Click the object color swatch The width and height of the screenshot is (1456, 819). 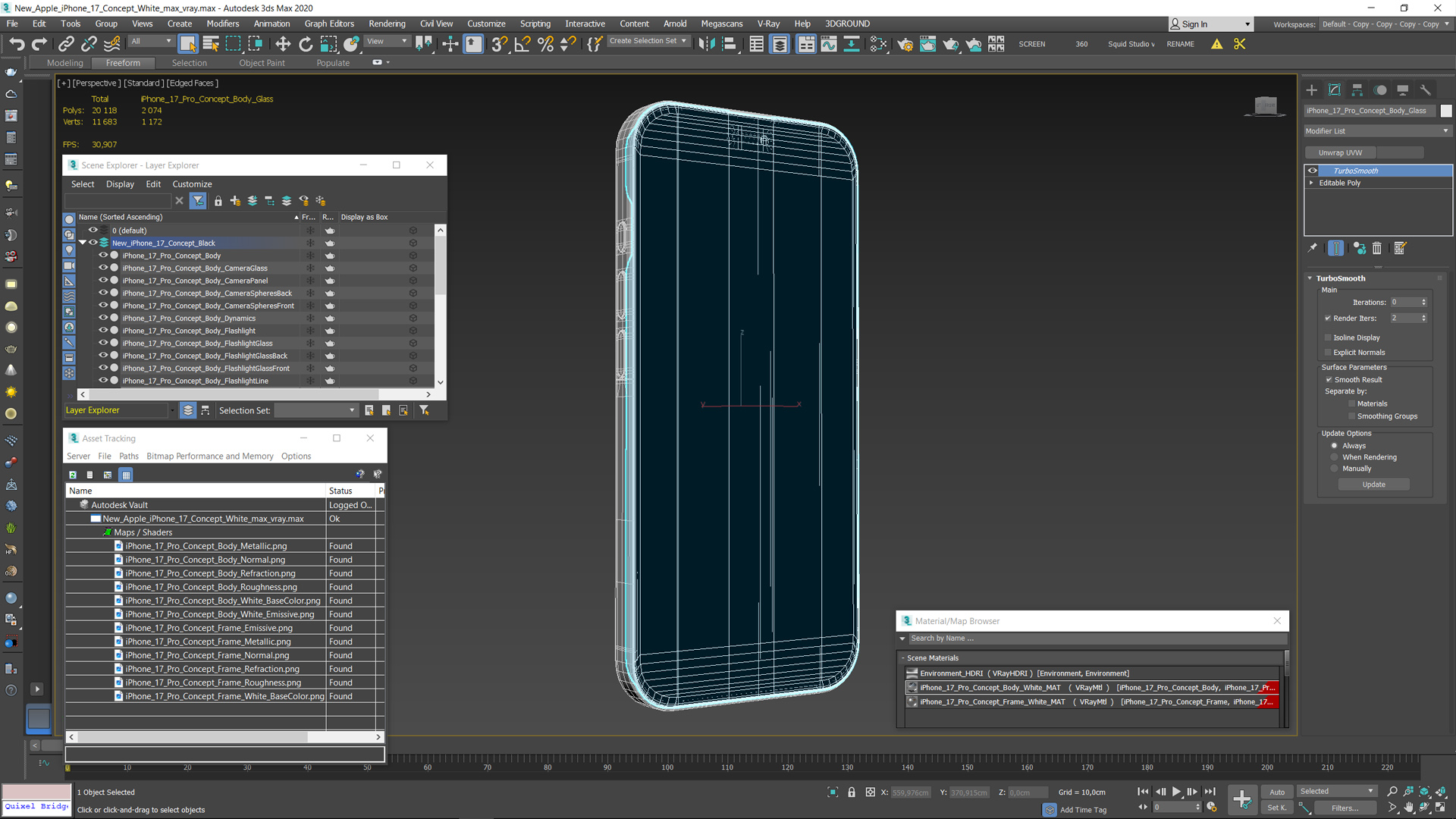pyautogui.click(x=1446, y=111)
